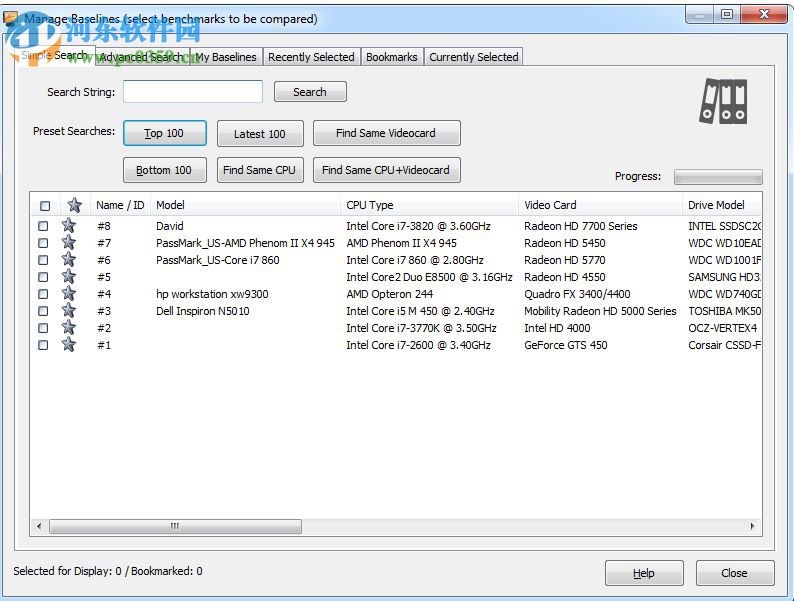The image size is (794, 601).
Task: Sort by the Model column header
Action: [x=246, y=205]
